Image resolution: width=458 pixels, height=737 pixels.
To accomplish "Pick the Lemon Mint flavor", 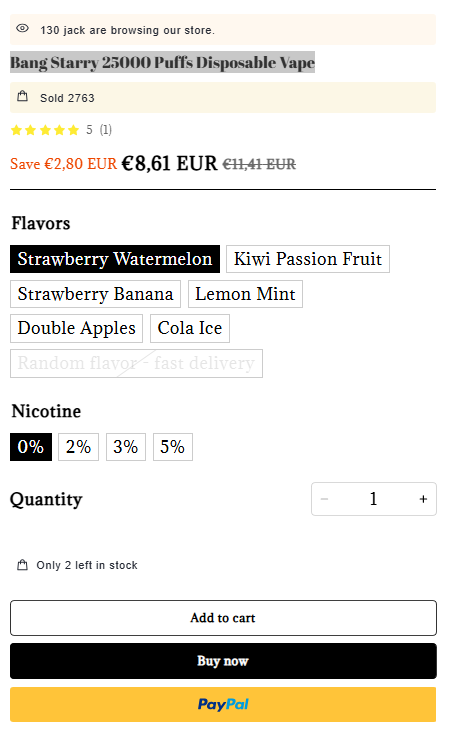I will pyautogui.click(x=245, y=294).
